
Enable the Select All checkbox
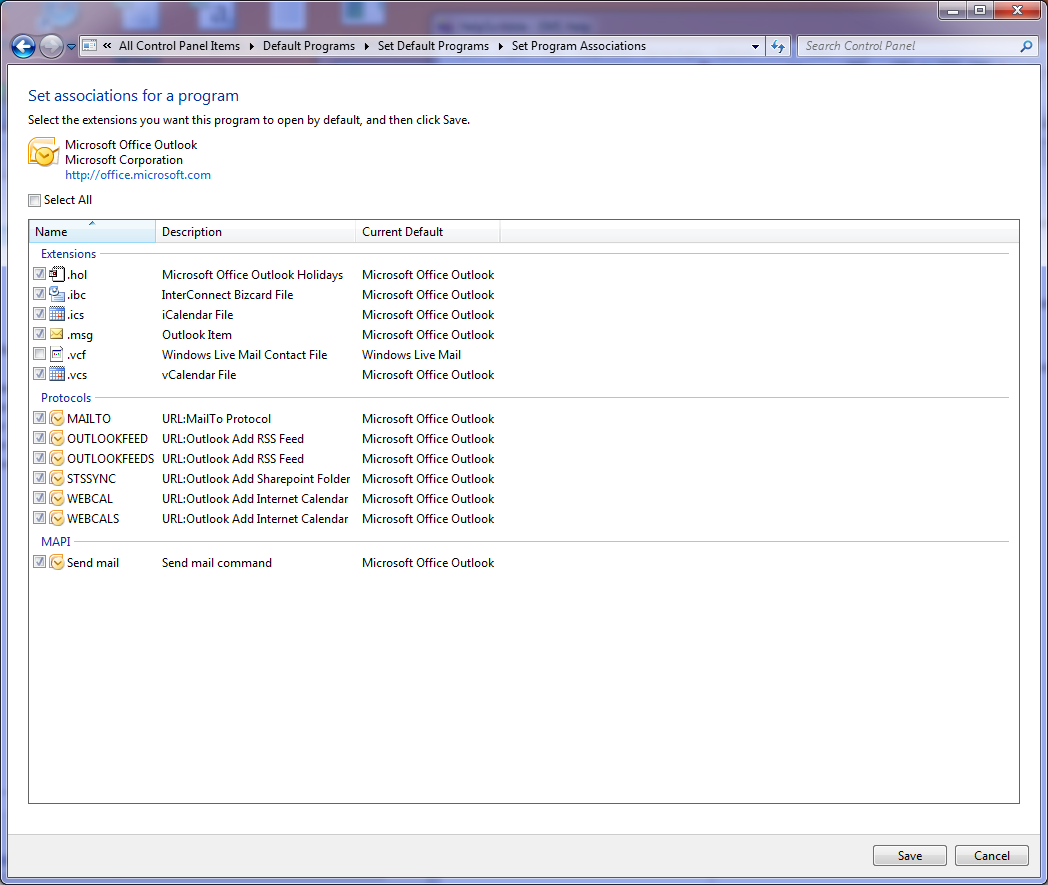point(35,200)
